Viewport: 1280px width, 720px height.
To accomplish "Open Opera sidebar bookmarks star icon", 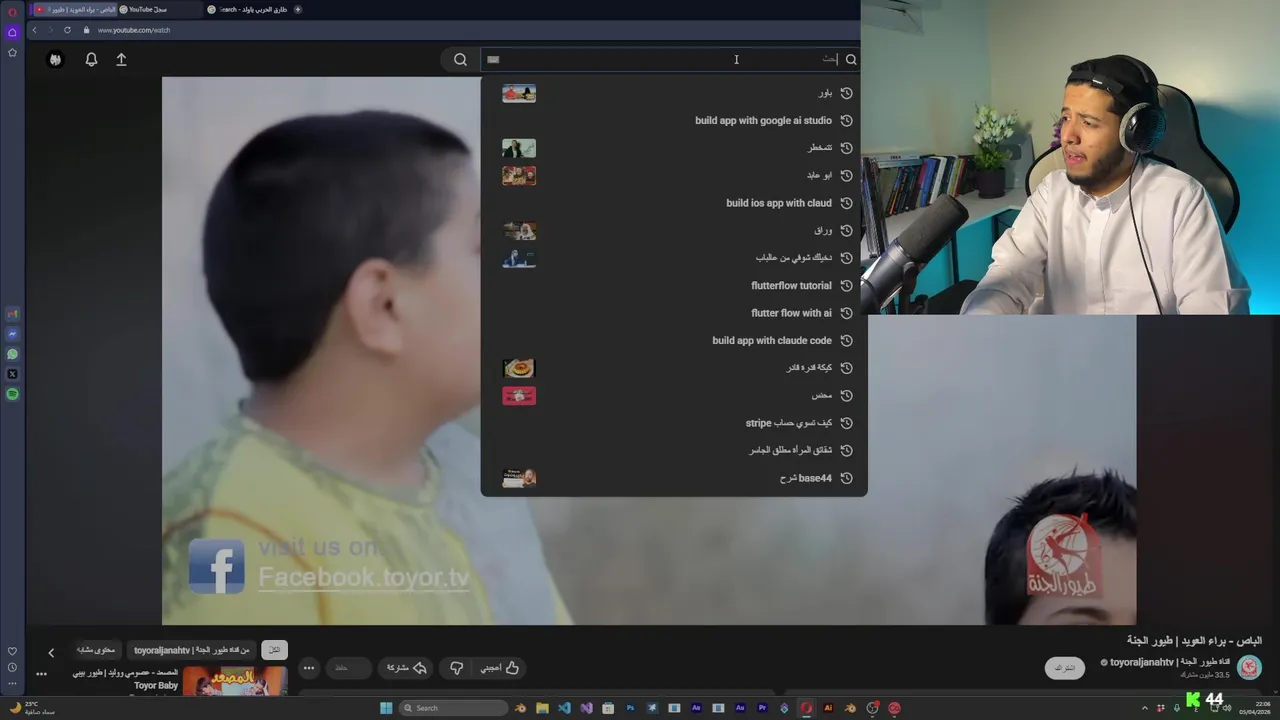I will tap(12, 52).
